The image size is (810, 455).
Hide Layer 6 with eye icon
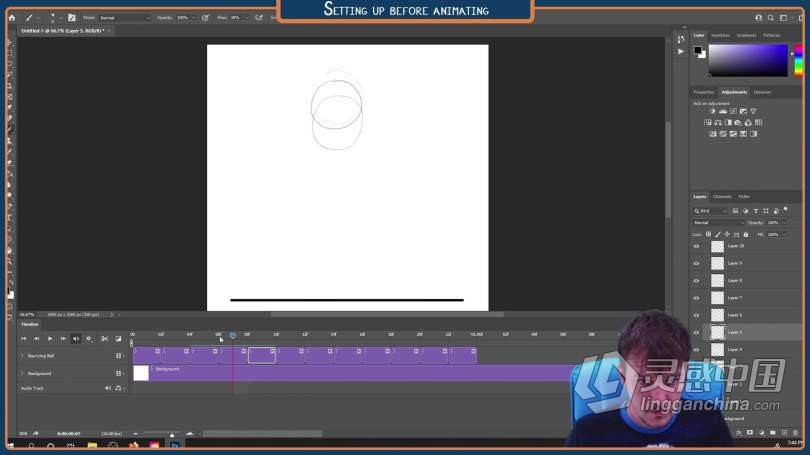(696, 316)
